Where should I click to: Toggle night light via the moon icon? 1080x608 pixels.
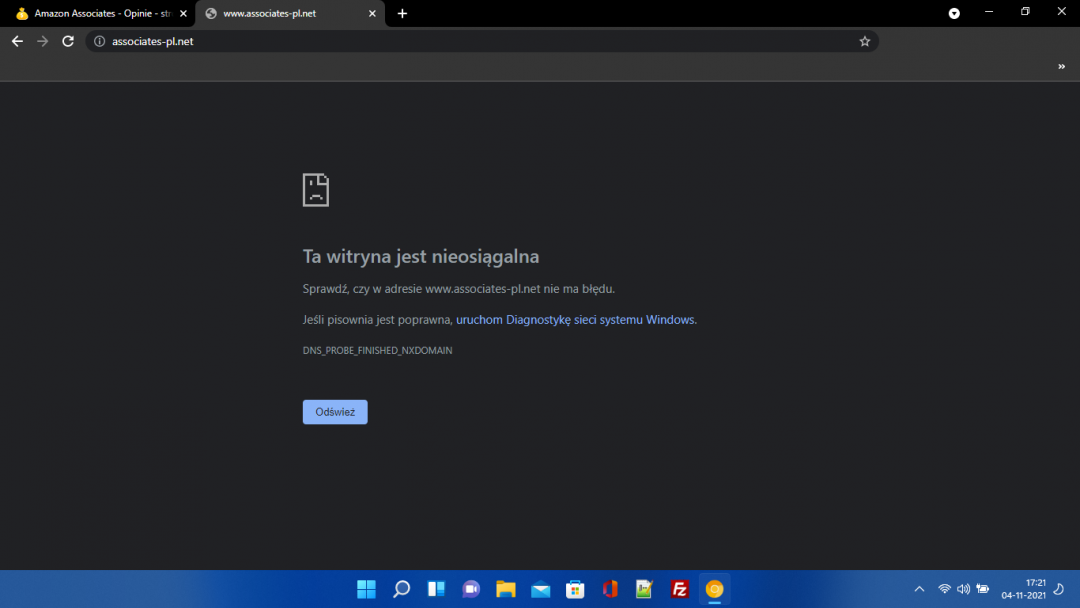coord(1057,589)
